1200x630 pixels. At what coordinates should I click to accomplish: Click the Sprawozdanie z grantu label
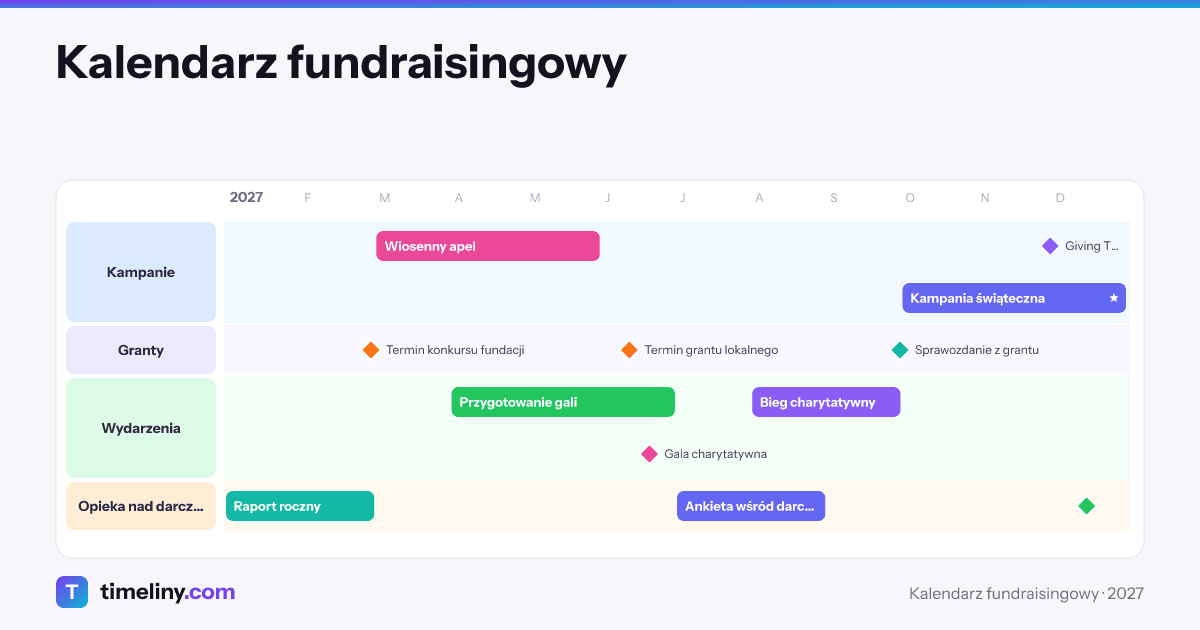(977, 350)
